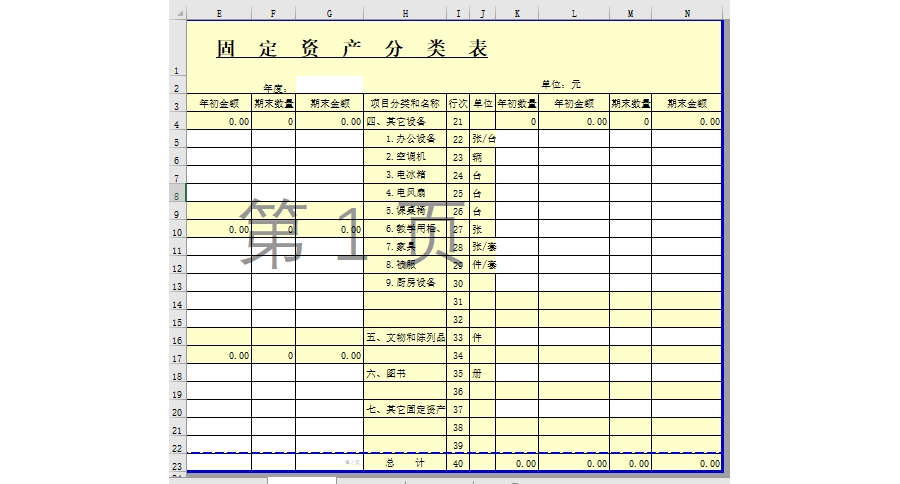
Task: Select the 单位 header cell in column J
Action: pyautogui.click(x=483, y=103)
